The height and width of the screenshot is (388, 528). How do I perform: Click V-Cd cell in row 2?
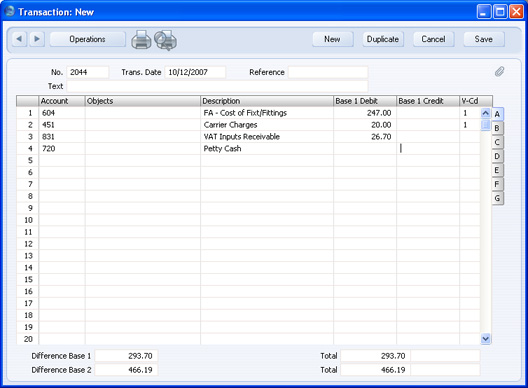coord(470,125)
